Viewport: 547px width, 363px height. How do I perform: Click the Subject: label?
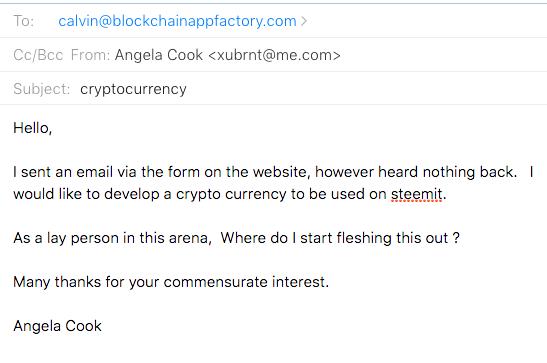(x=42, y=89)
